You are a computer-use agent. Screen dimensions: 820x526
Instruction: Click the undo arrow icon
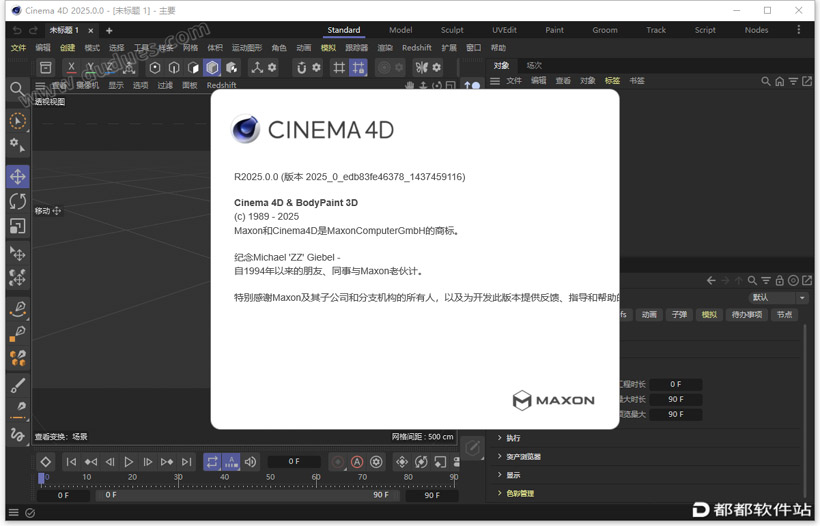17,30
